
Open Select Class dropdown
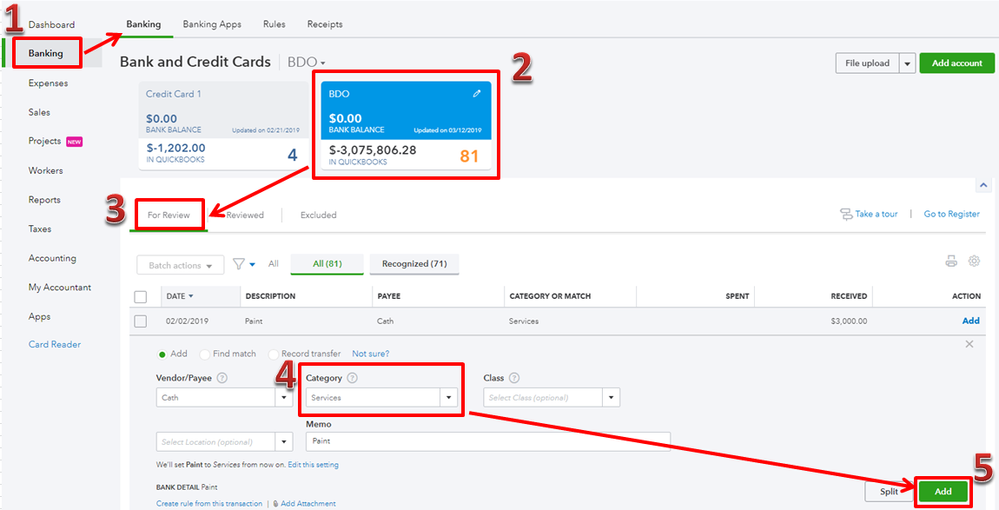612,398
